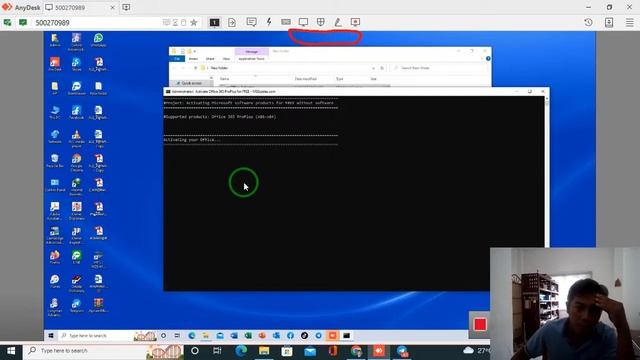This screenshot has width=640, height=360.
Task: Select Command Prompt on remote taskbar
Action: point(347,336)
